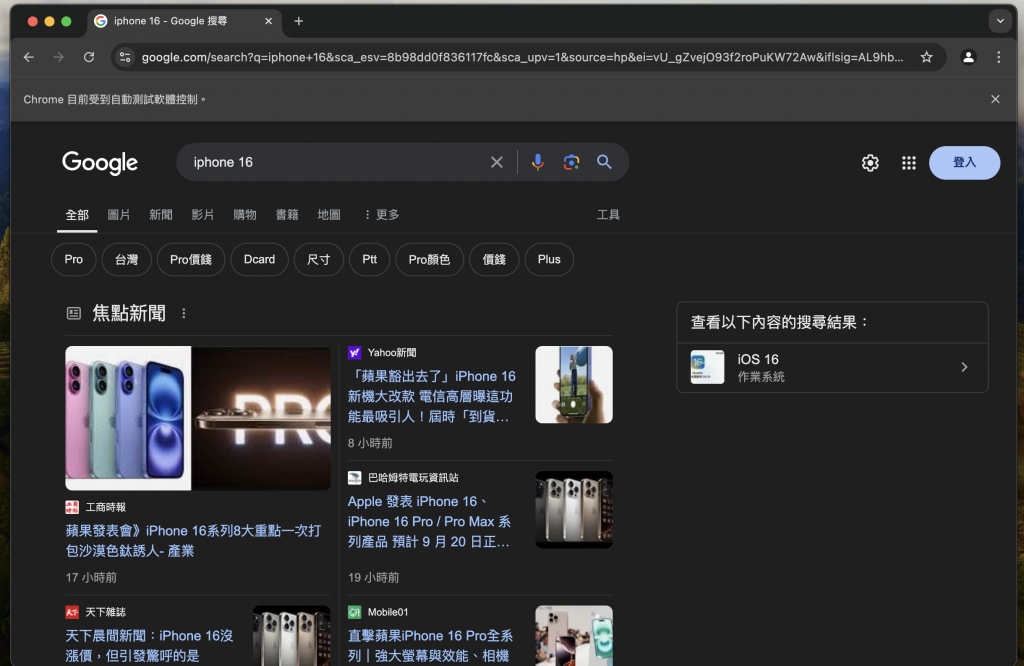Open quick settings gear icon
This screenshot has width=1024, height=666.
[x=870, y=163]
